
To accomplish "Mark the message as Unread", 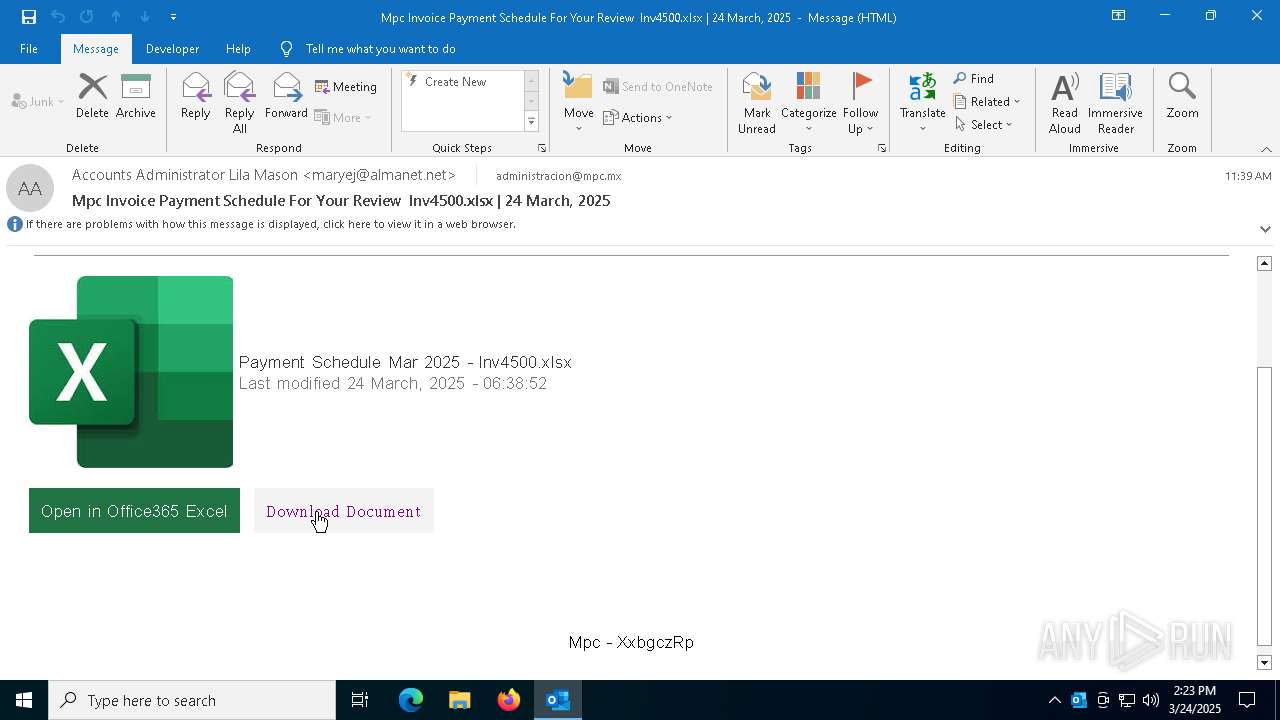I will 757,102.
